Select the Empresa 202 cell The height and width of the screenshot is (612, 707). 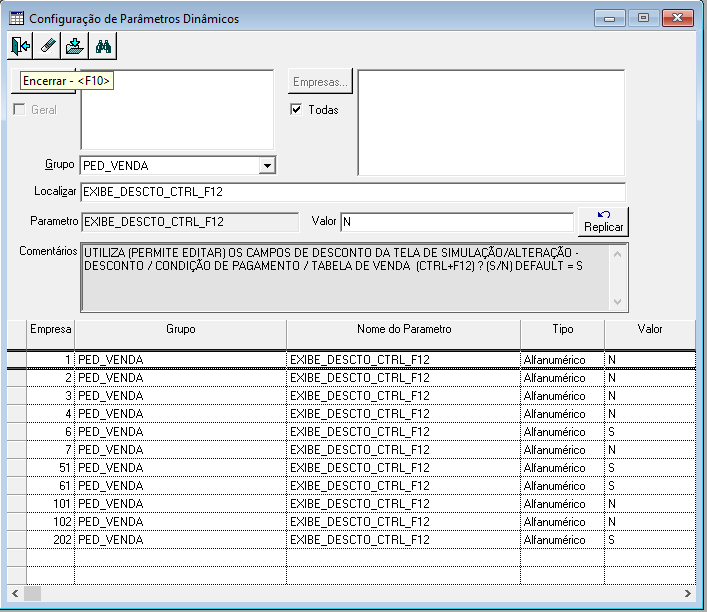point(50,540)
